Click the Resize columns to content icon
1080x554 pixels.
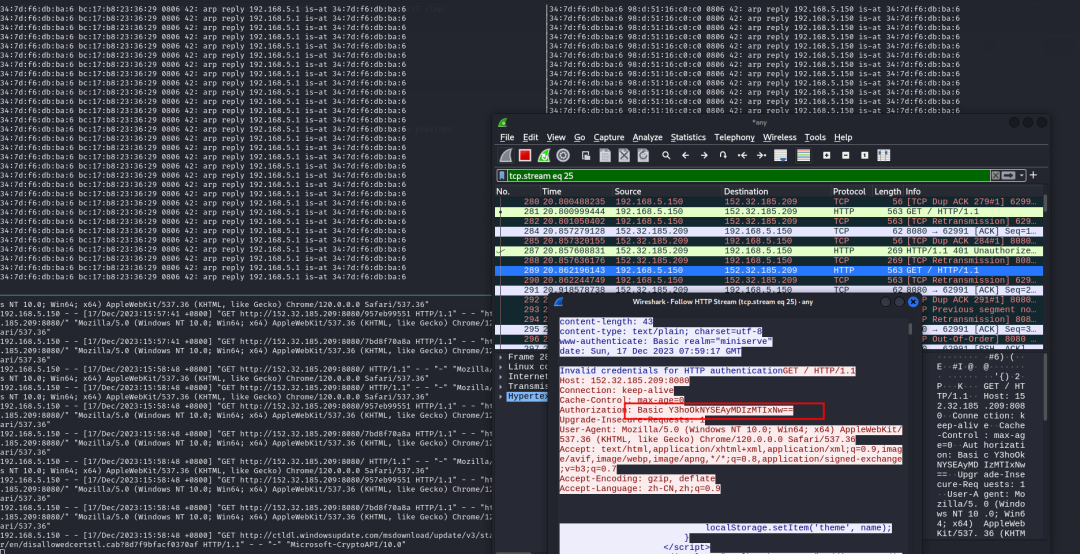tap(884, 156)
